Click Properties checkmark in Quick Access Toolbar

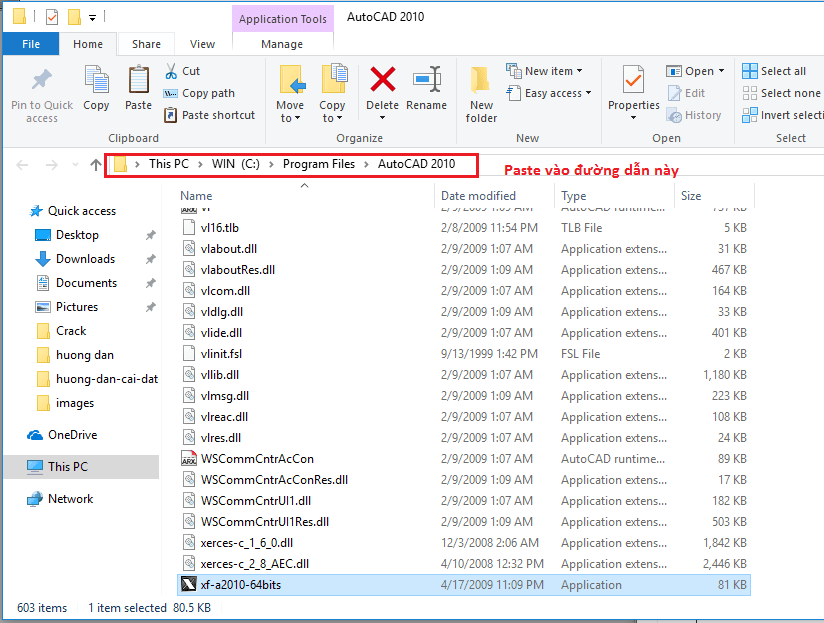coord(52,17)
